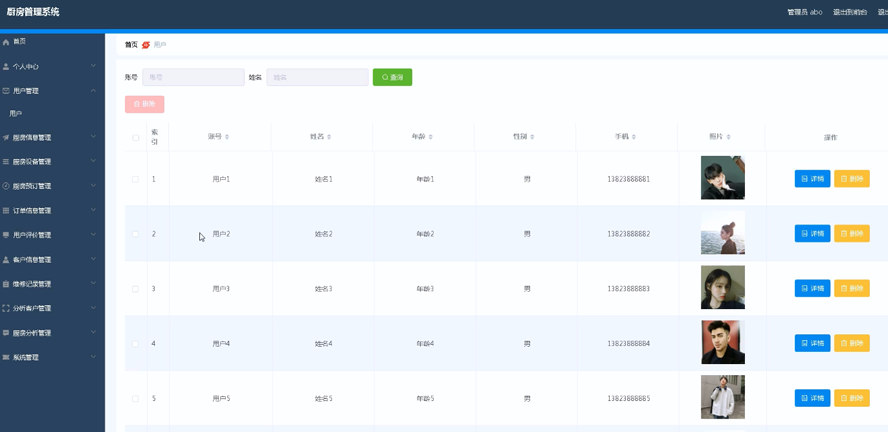
Task: Tick the select-all checkbox in table header
Action: (x=136, y=137)
